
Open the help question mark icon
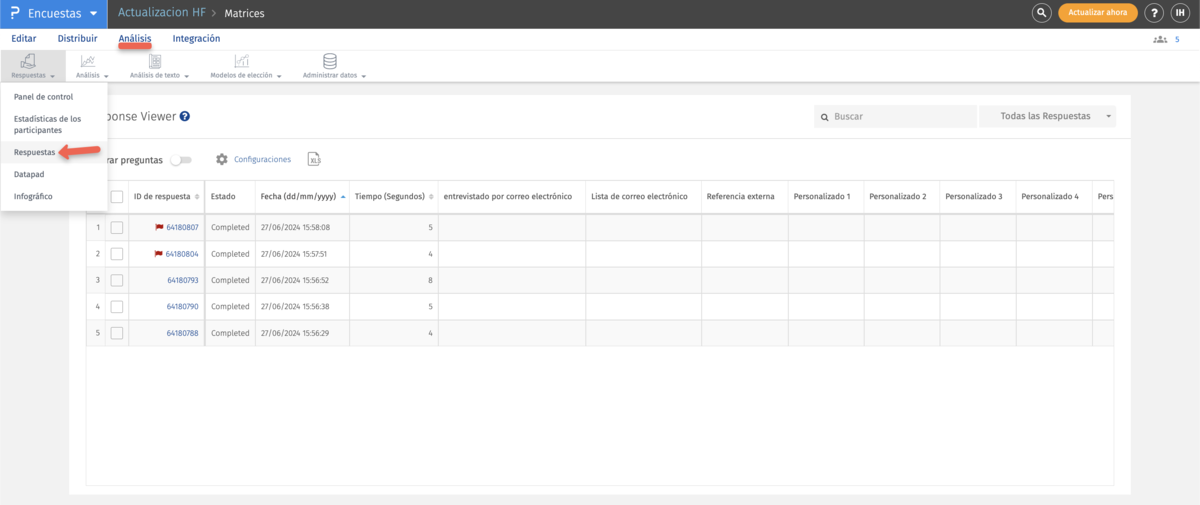coord(1153,13)
